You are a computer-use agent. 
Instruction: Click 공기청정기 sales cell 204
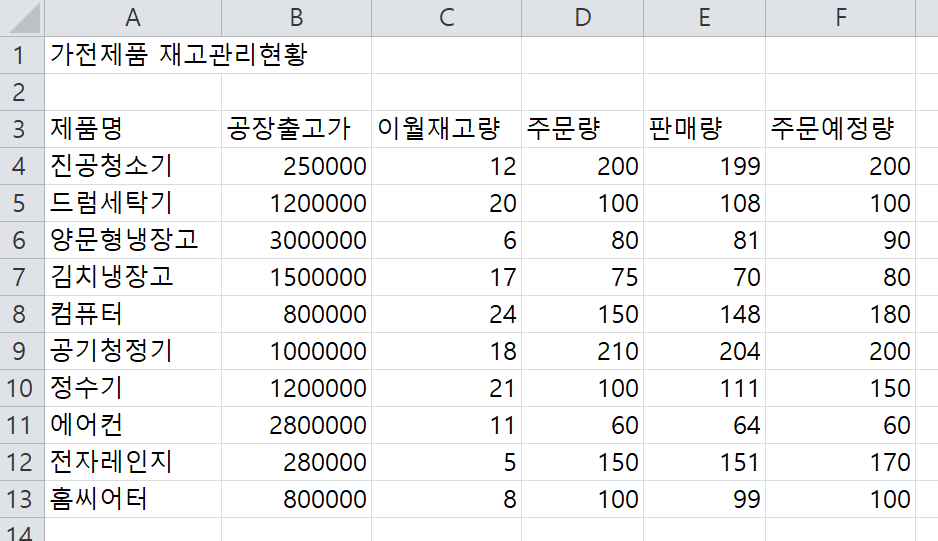705,351
